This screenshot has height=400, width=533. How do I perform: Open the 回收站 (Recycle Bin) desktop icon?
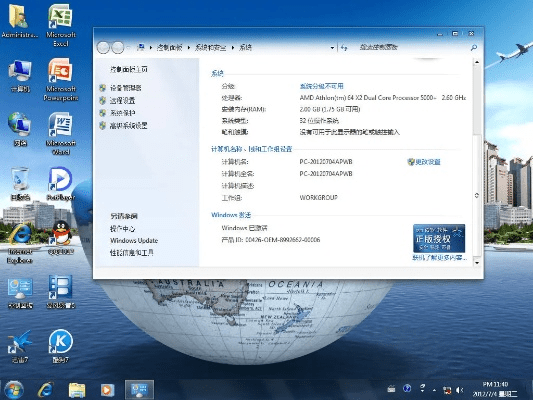coord(20,184)
